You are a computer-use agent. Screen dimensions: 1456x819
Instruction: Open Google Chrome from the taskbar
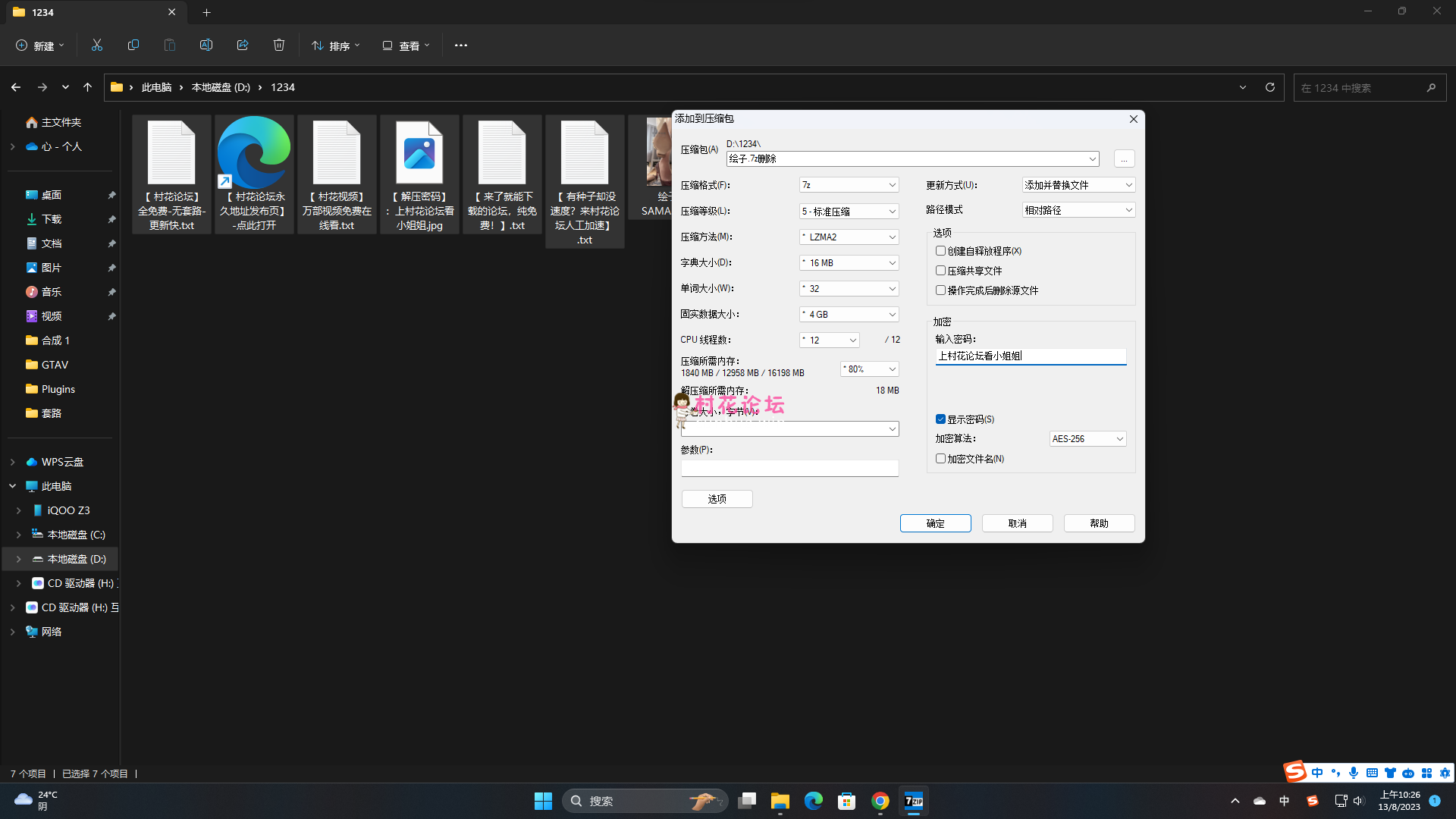880,801
